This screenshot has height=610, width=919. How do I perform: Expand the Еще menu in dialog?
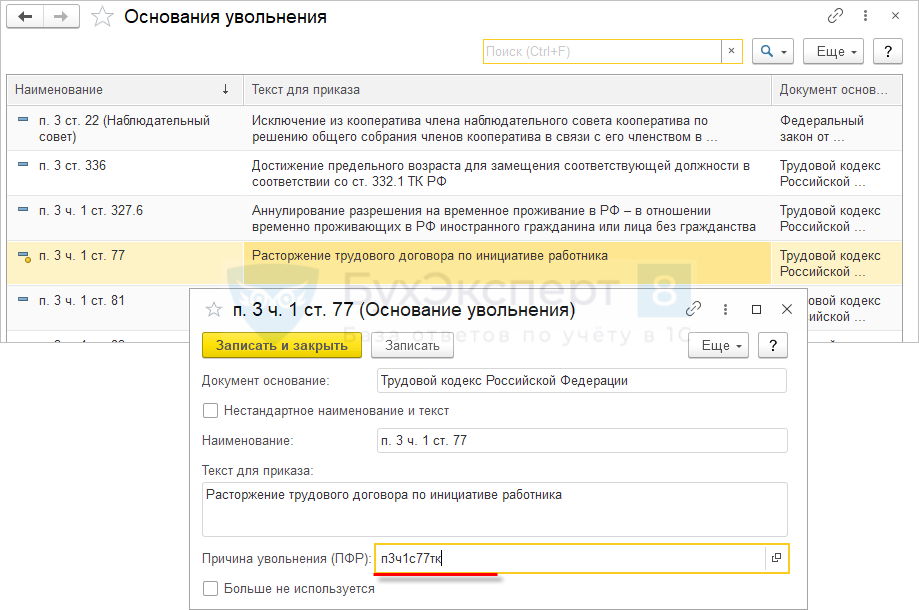(x=718, y=346)
